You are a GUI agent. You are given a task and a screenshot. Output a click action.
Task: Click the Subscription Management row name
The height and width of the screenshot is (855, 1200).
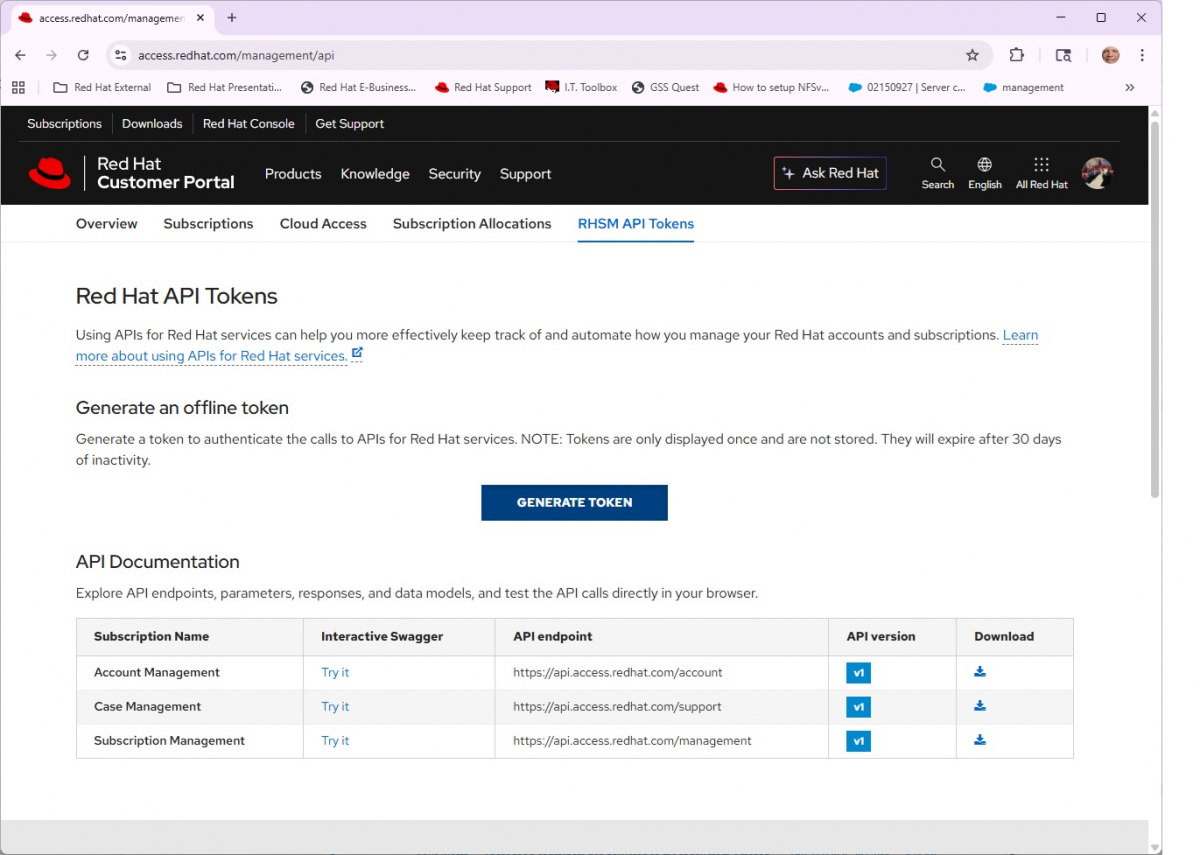coord(169,740)
